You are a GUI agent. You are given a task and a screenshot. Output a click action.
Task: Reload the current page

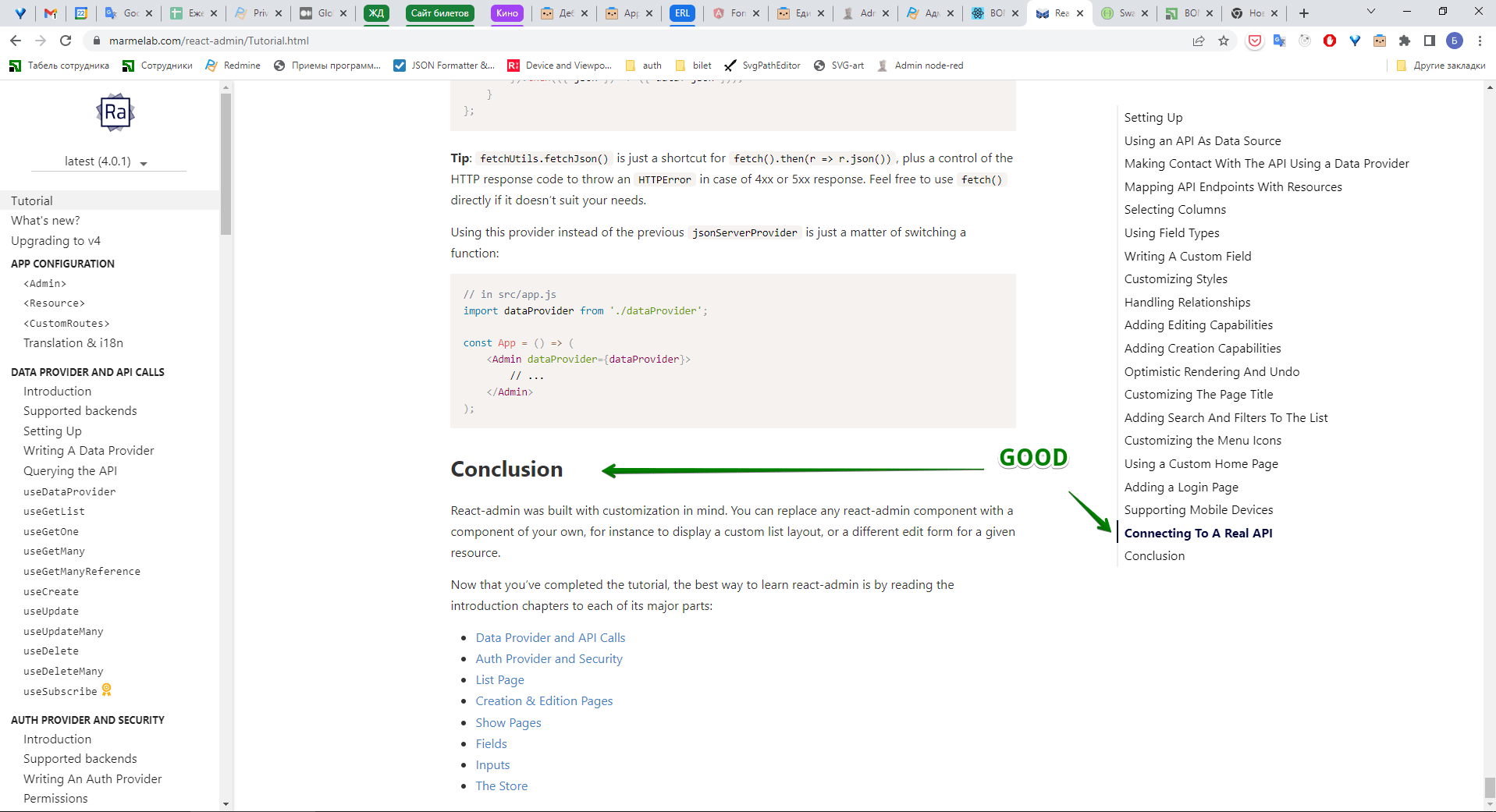click(x=66, y=41)
